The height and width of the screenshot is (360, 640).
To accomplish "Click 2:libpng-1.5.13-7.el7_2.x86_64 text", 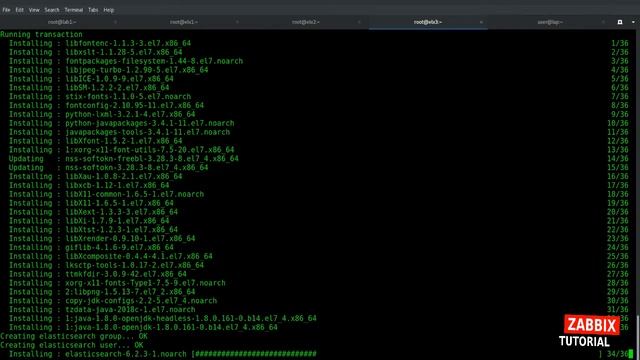I will (130, 292).
